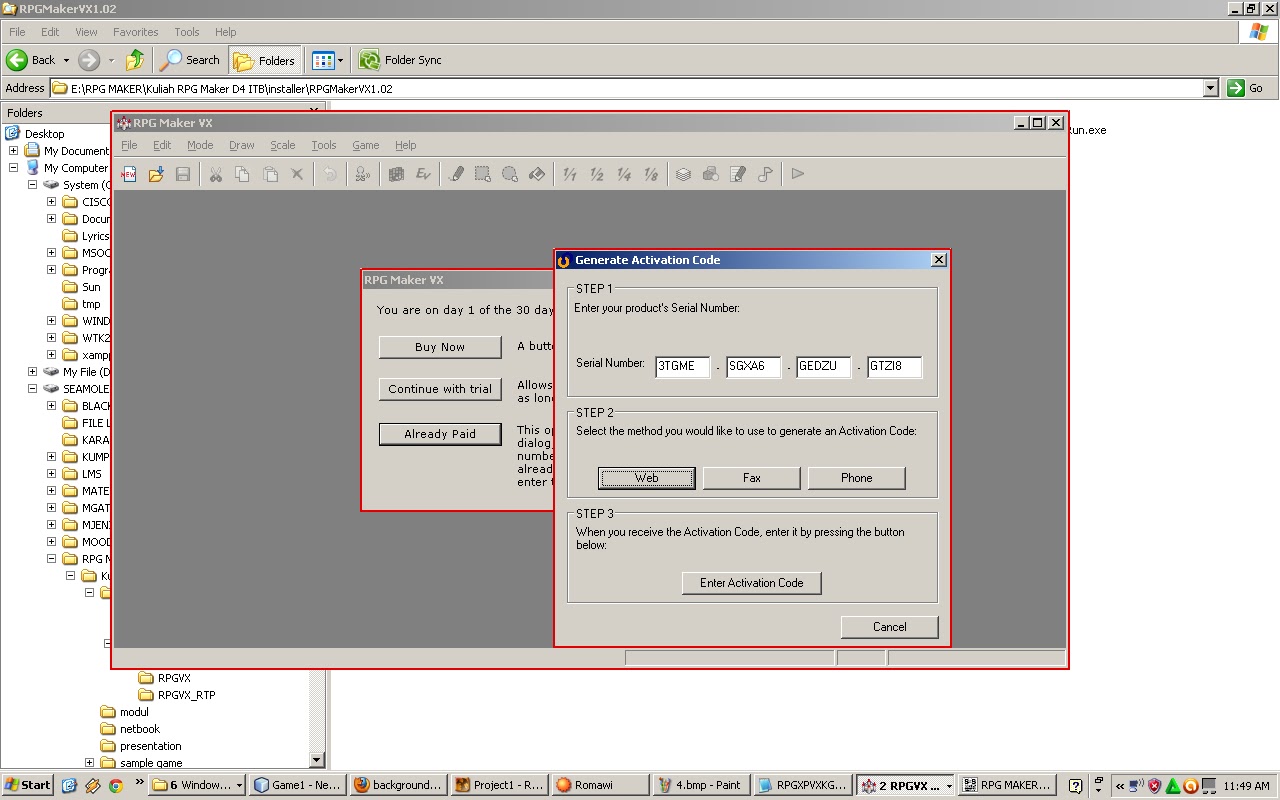Screen dimensions: 1280x800
Task: Set map scale to 1/1
Action: 570,174
